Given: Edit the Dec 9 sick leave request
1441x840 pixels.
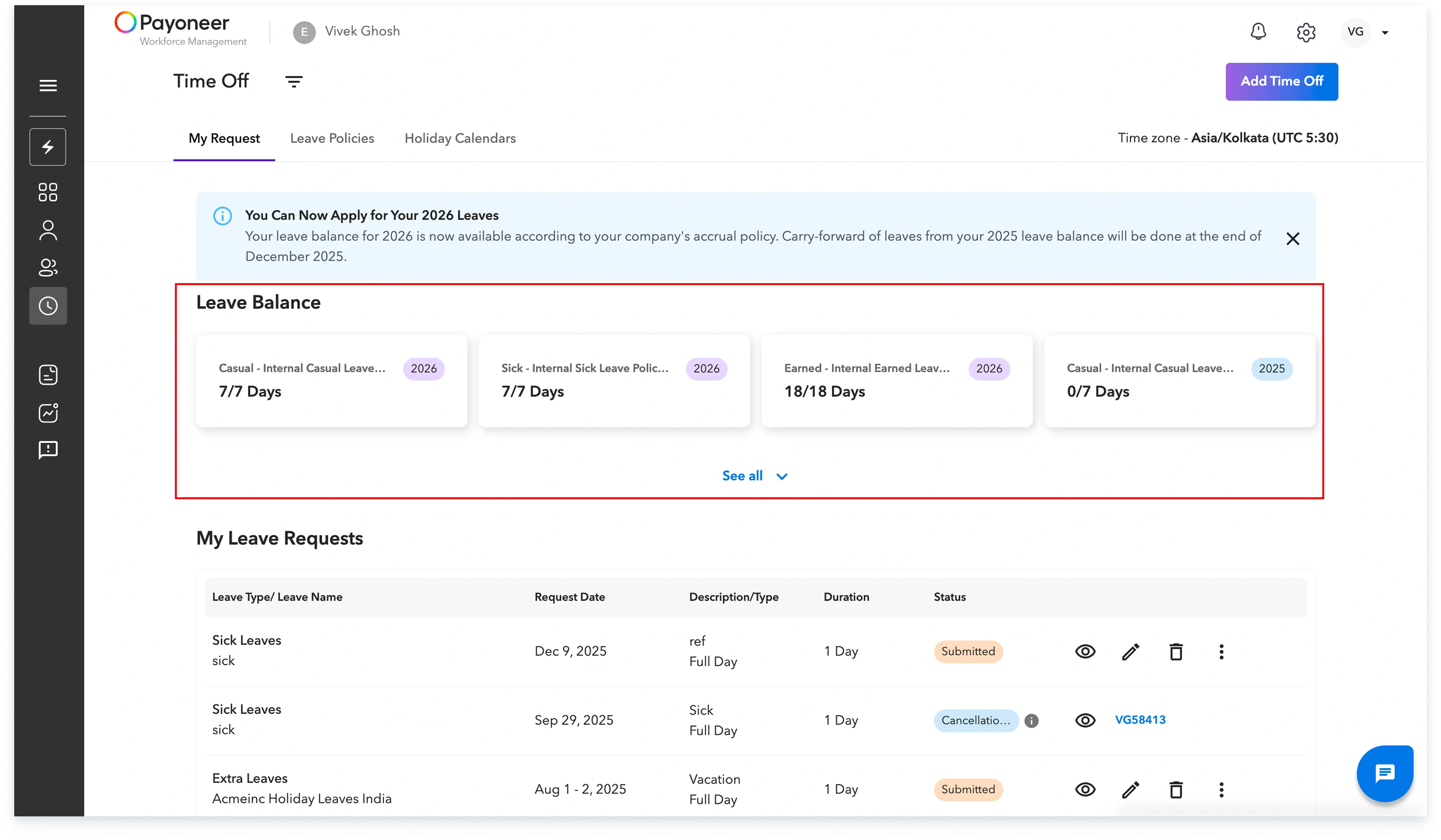Looking at the screenshot, I should [1130, 652].
